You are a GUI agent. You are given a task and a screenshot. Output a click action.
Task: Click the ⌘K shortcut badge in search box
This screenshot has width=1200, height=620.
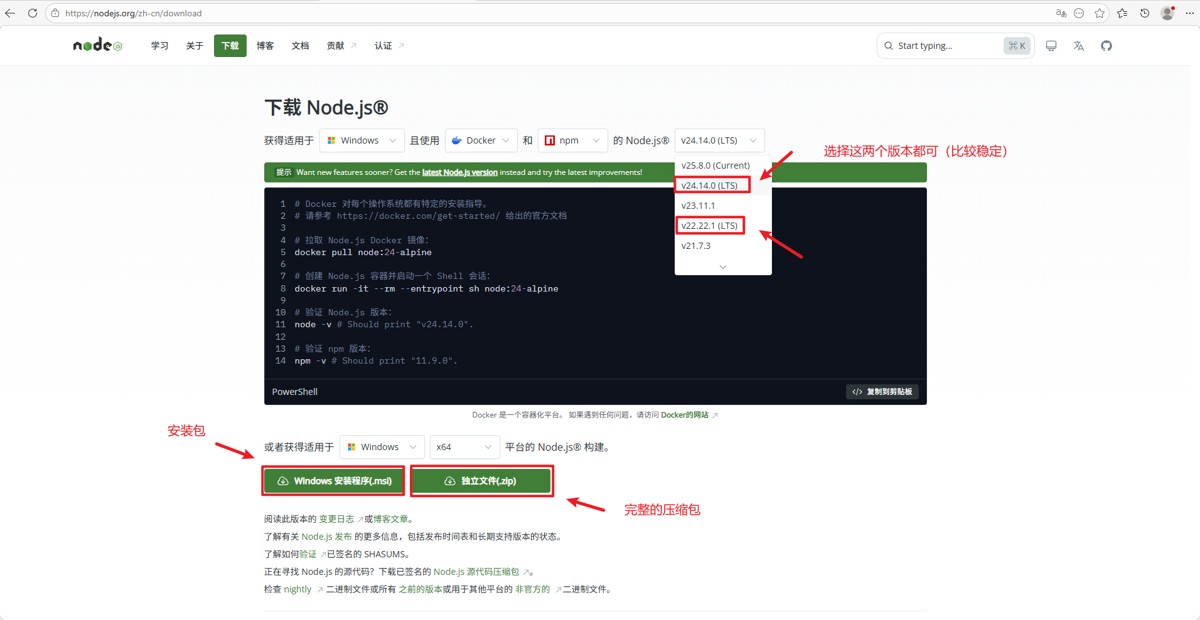click(1016, 46)
